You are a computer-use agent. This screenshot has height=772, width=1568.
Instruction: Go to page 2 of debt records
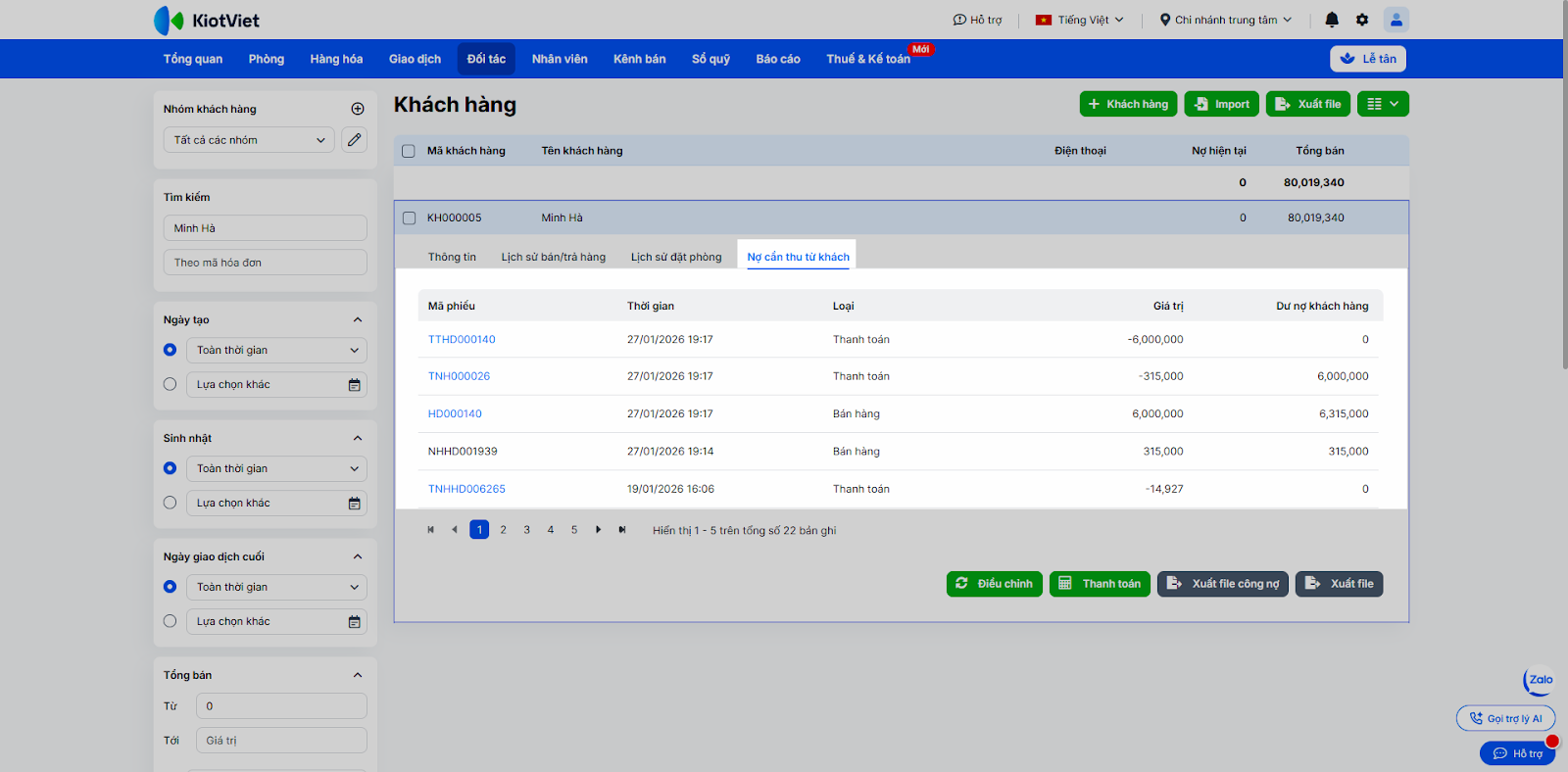(x=503, y=530)
